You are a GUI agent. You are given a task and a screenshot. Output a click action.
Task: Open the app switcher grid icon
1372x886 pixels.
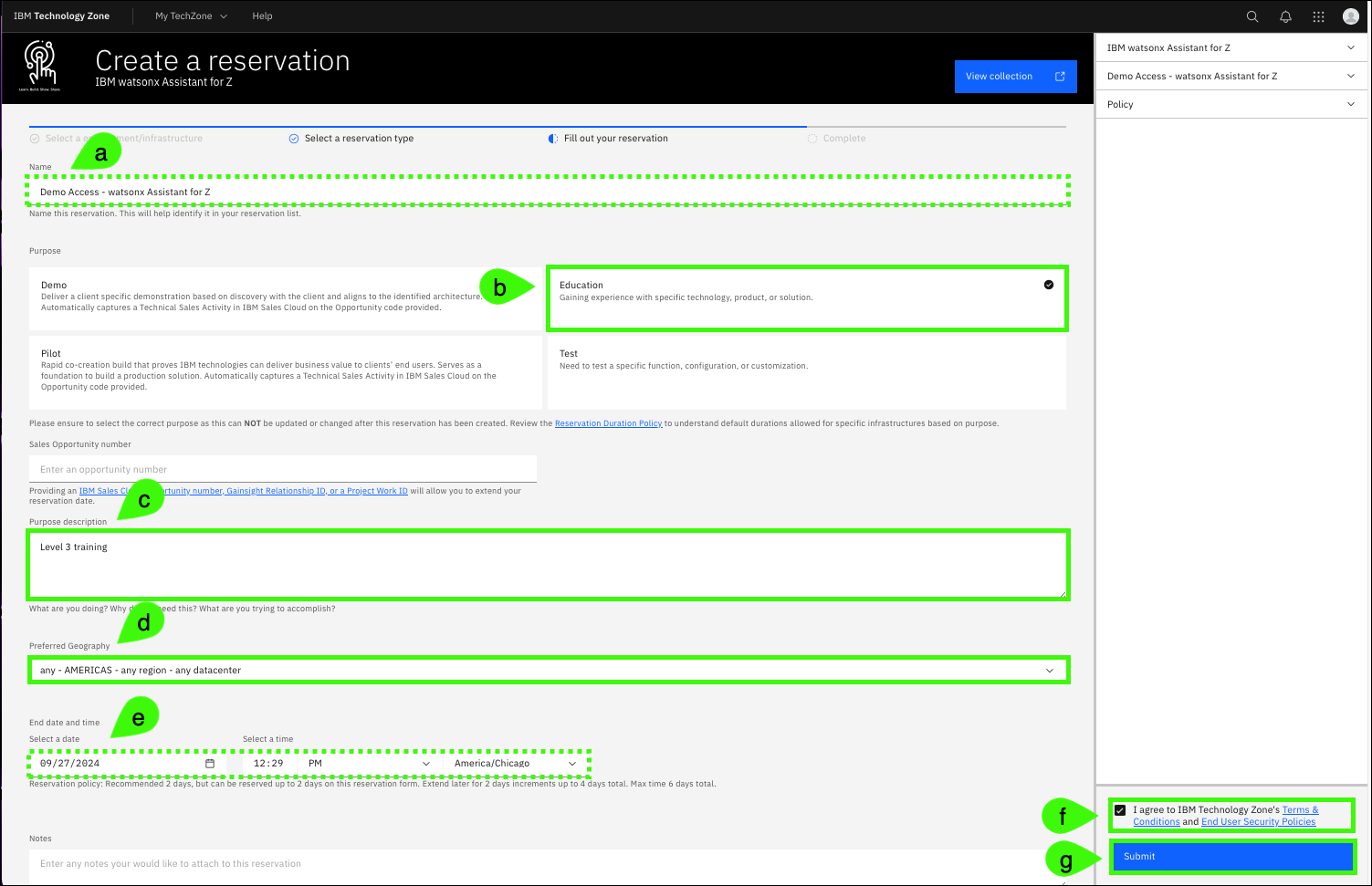[1318, 16]
